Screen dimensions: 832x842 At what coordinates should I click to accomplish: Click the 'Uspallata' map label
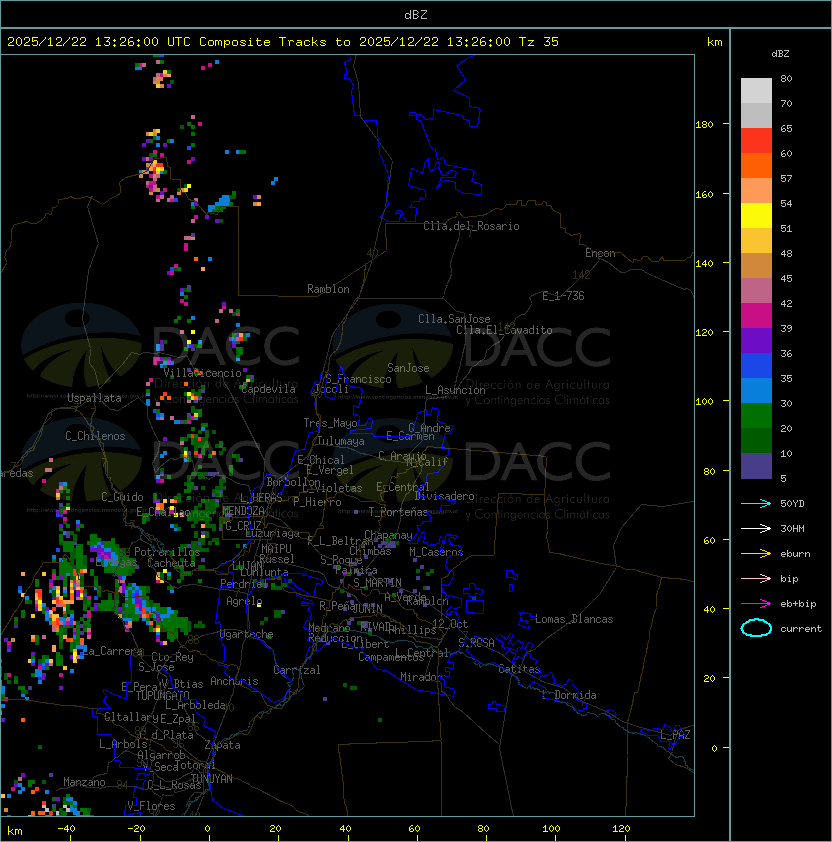point(94,398)
